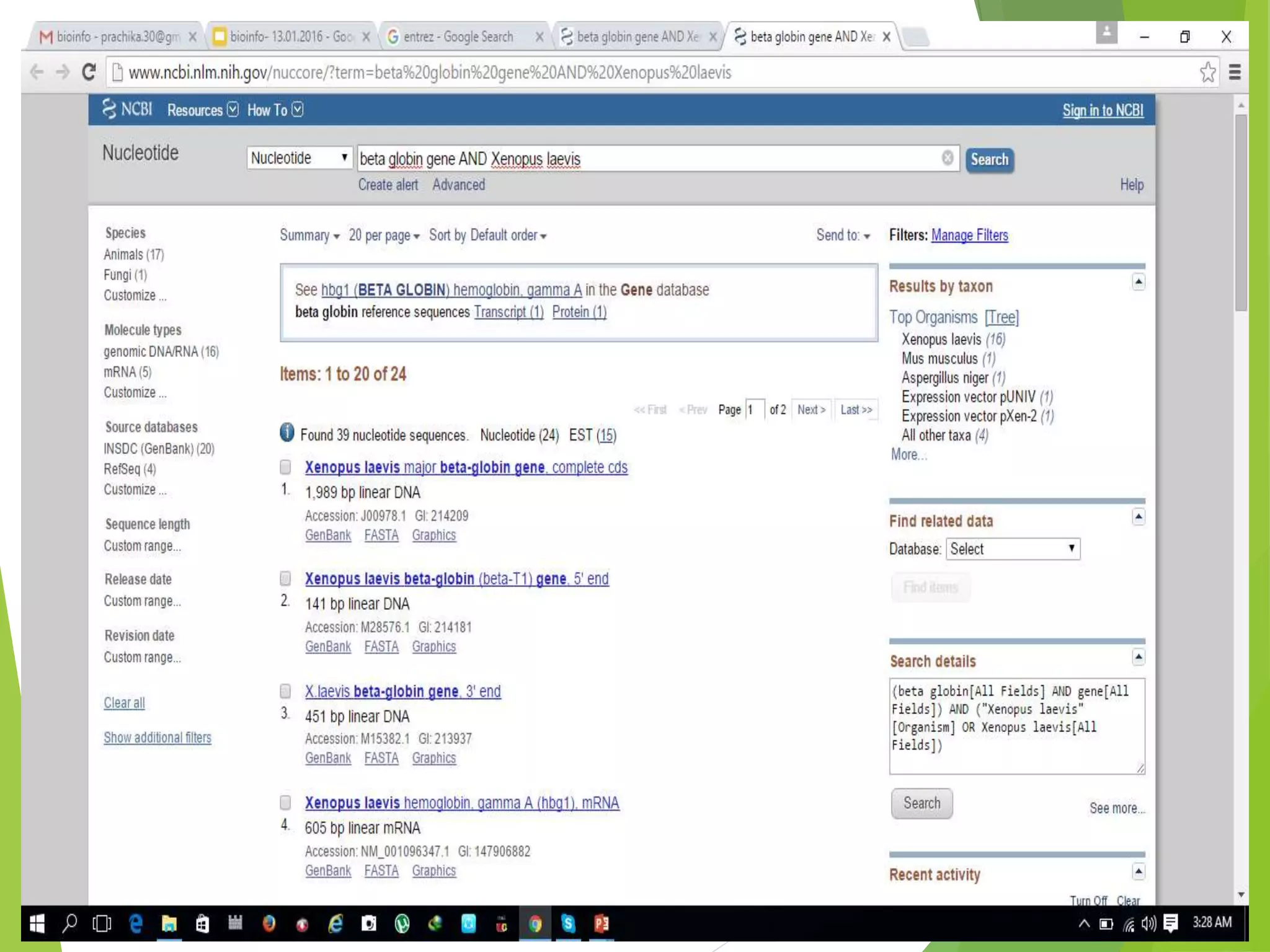Open the Nucleotide database dropdown

coord(299,158)
